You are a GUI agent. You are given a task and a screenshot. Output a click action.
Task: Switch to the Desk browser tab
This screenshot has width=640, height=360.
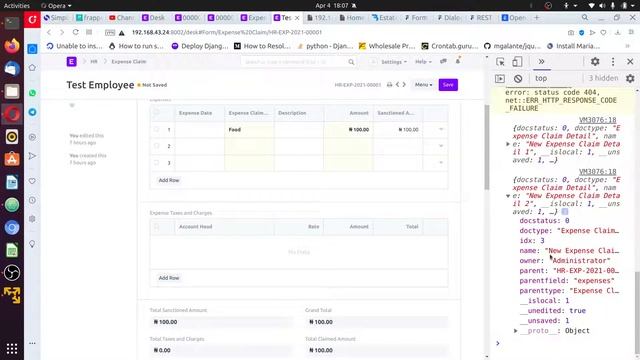pos(154,18)
